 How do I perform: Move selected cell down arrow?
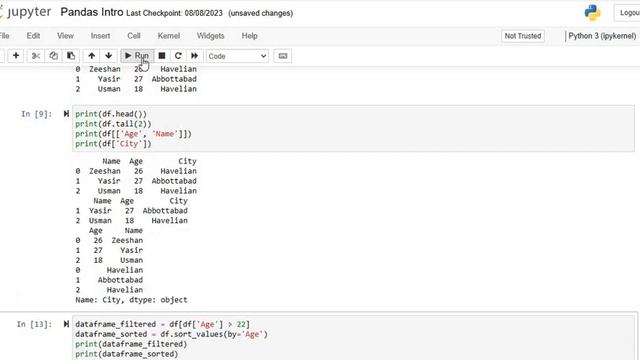(109, 56)
